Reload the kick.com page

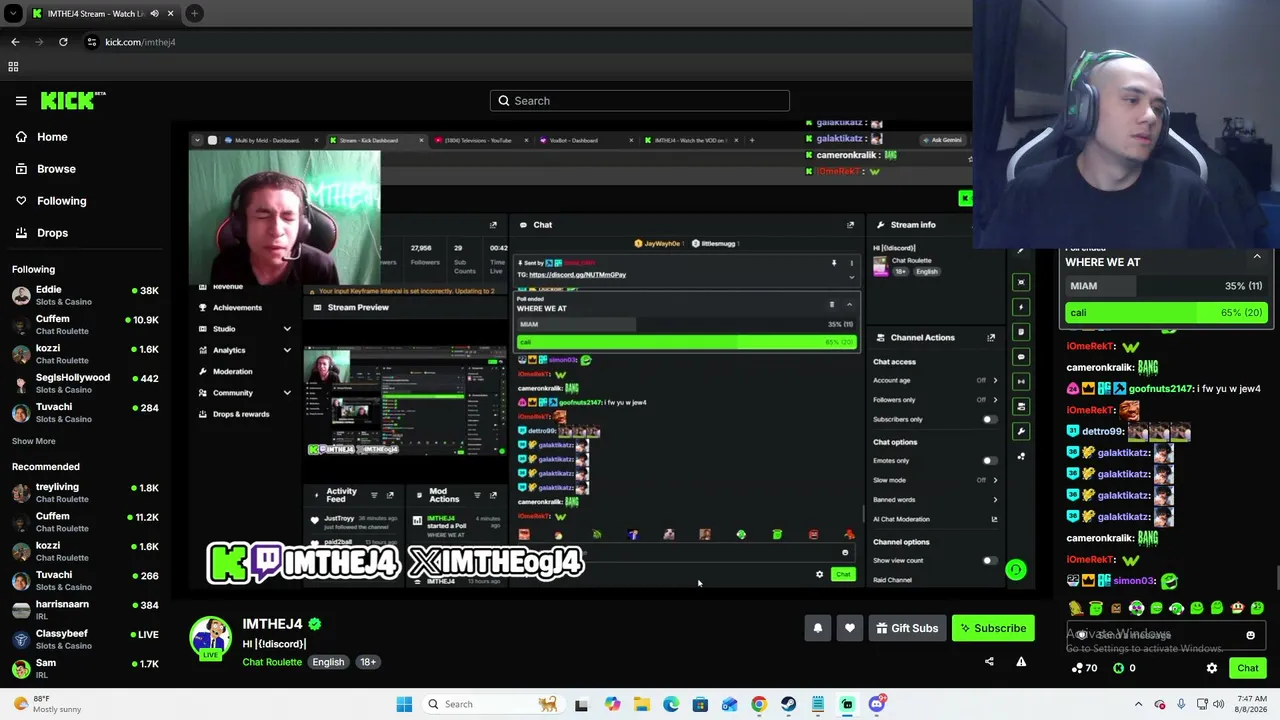(x=63, y=42)
